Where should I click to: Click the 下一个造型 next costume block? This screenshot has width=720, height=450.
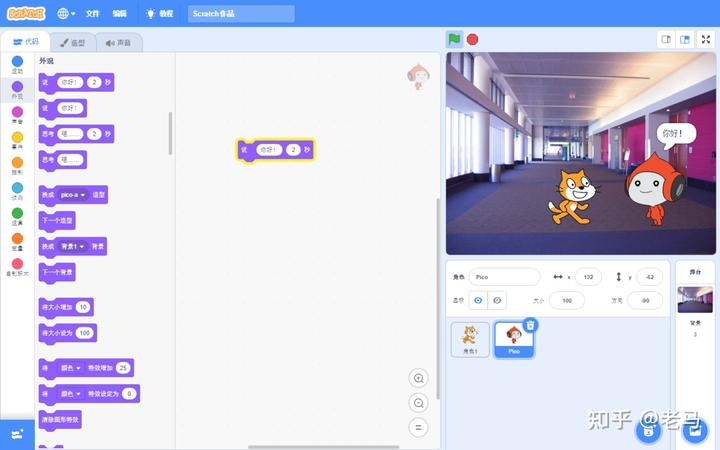(x=57, y=220)
